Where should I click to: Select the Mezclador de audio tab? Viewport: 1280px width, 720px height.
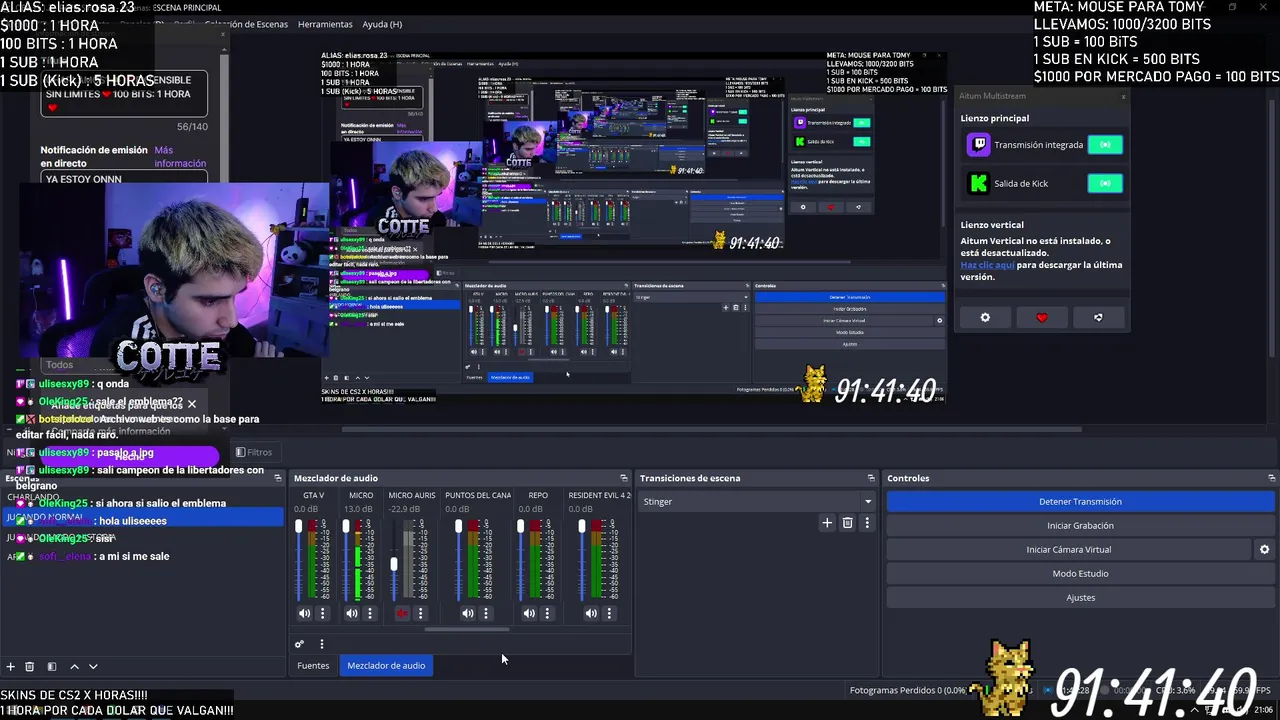click(x=386, y=665)
